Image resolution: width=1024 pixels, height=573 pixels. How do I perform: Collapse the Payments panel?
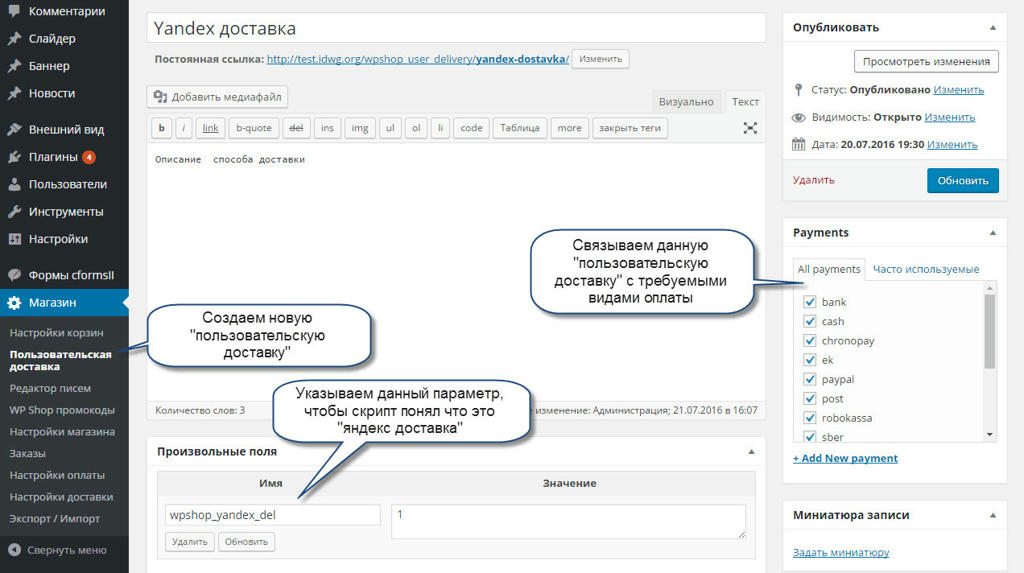[x=993, y=233]
